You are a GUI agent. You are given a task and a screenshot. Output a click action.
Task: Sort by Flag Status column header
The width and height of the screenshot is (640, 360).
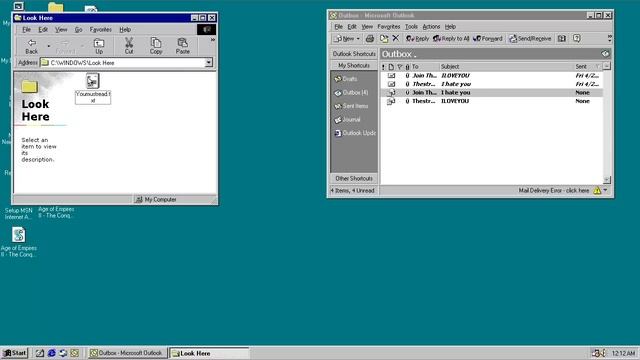[x=400, y=67]
